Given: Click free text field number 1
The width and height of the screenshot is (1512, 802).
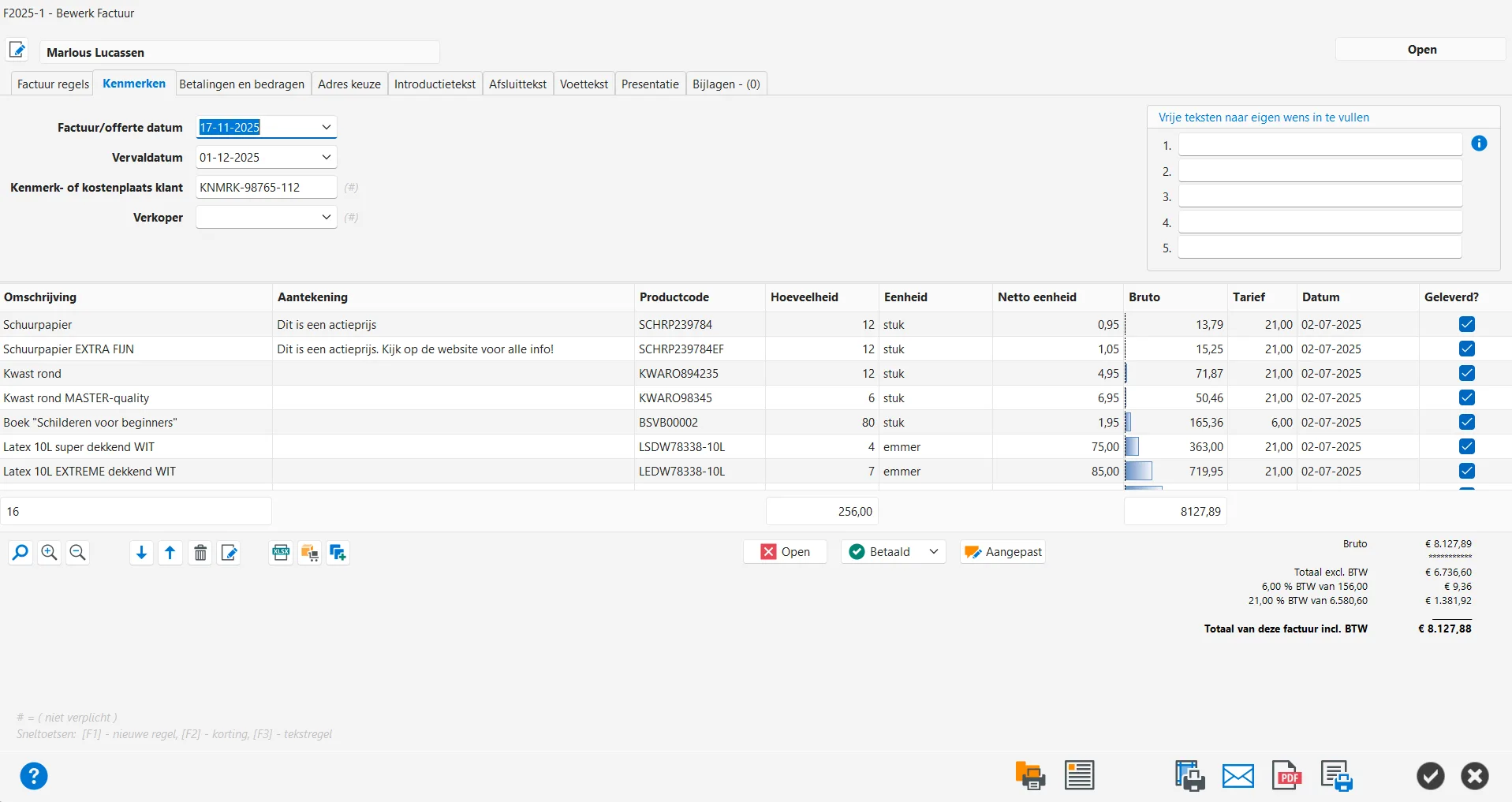Looking at the screenshot, I should (1320, 144).
